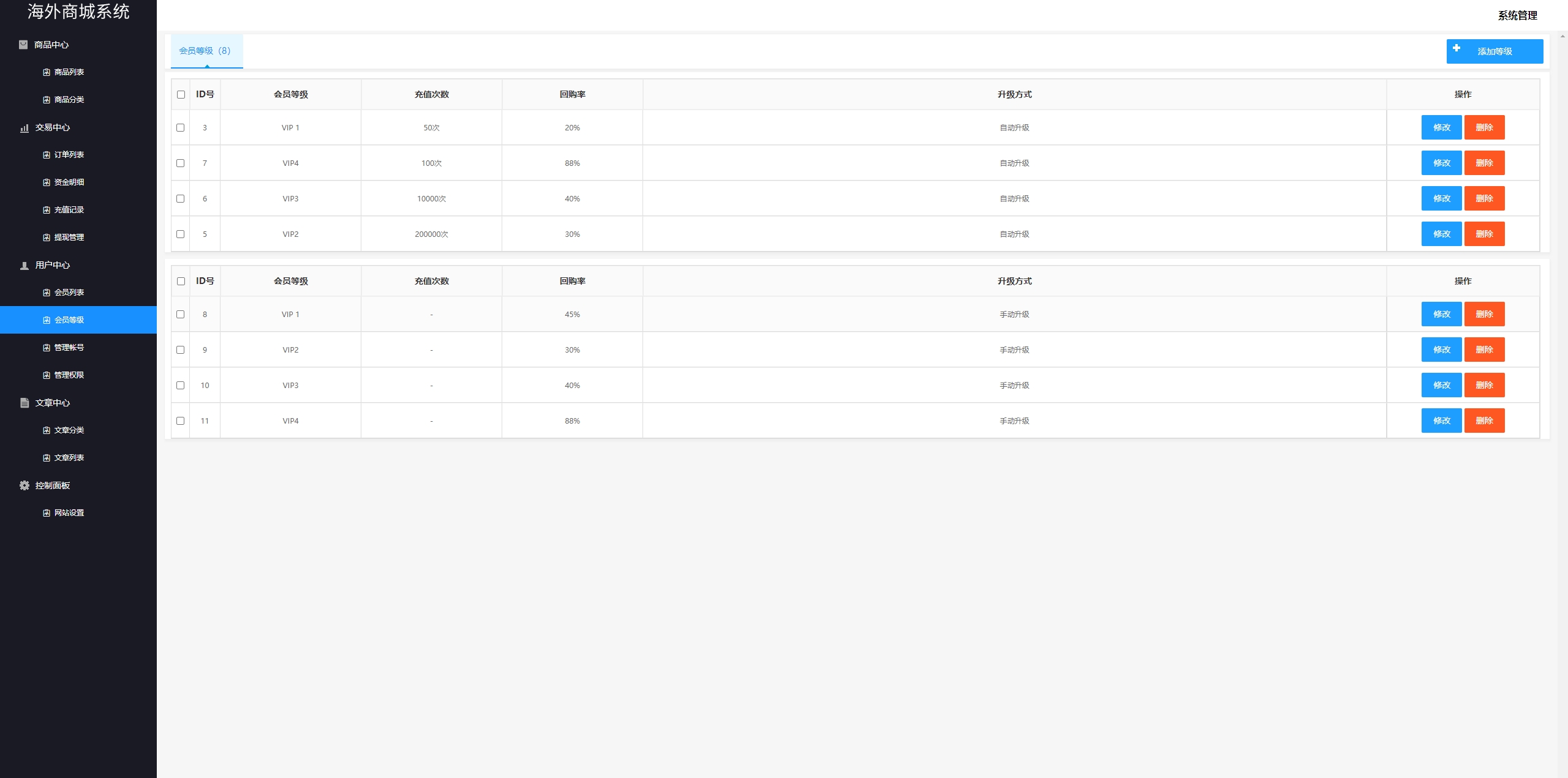
Task: Click the 用户中心 person icon
Action: coord(24,266)
